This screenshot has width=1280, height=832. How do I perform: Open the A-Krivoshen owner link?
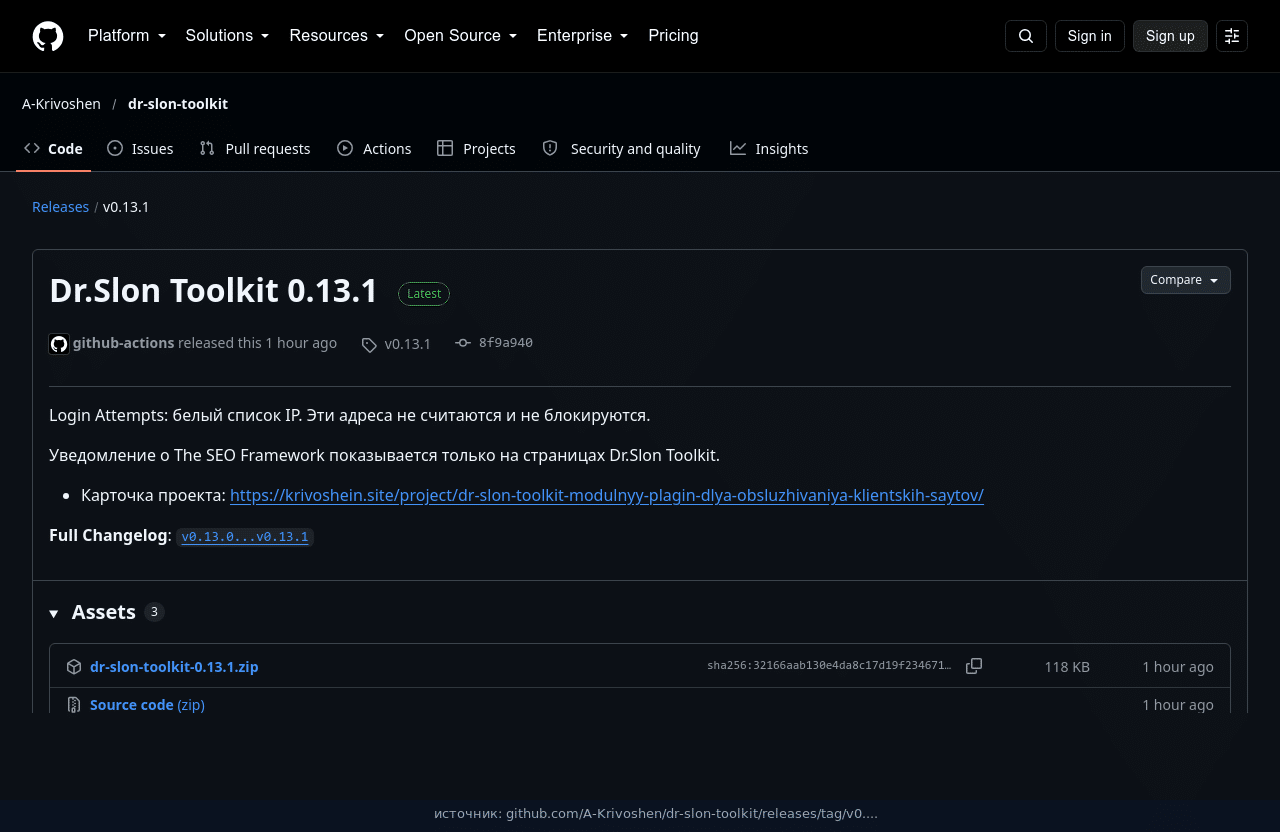point(61,104)
